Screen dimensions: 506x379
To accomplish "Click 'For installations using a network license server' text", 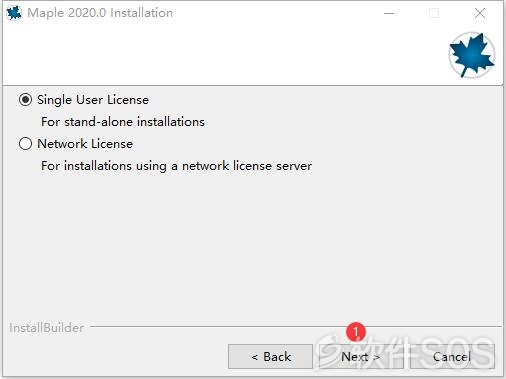I will coord(177,166).
